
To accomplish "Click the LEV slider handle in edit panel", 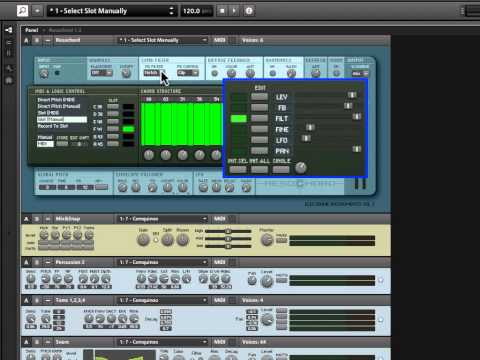I will pyautogui.click(x=352, y=95).
